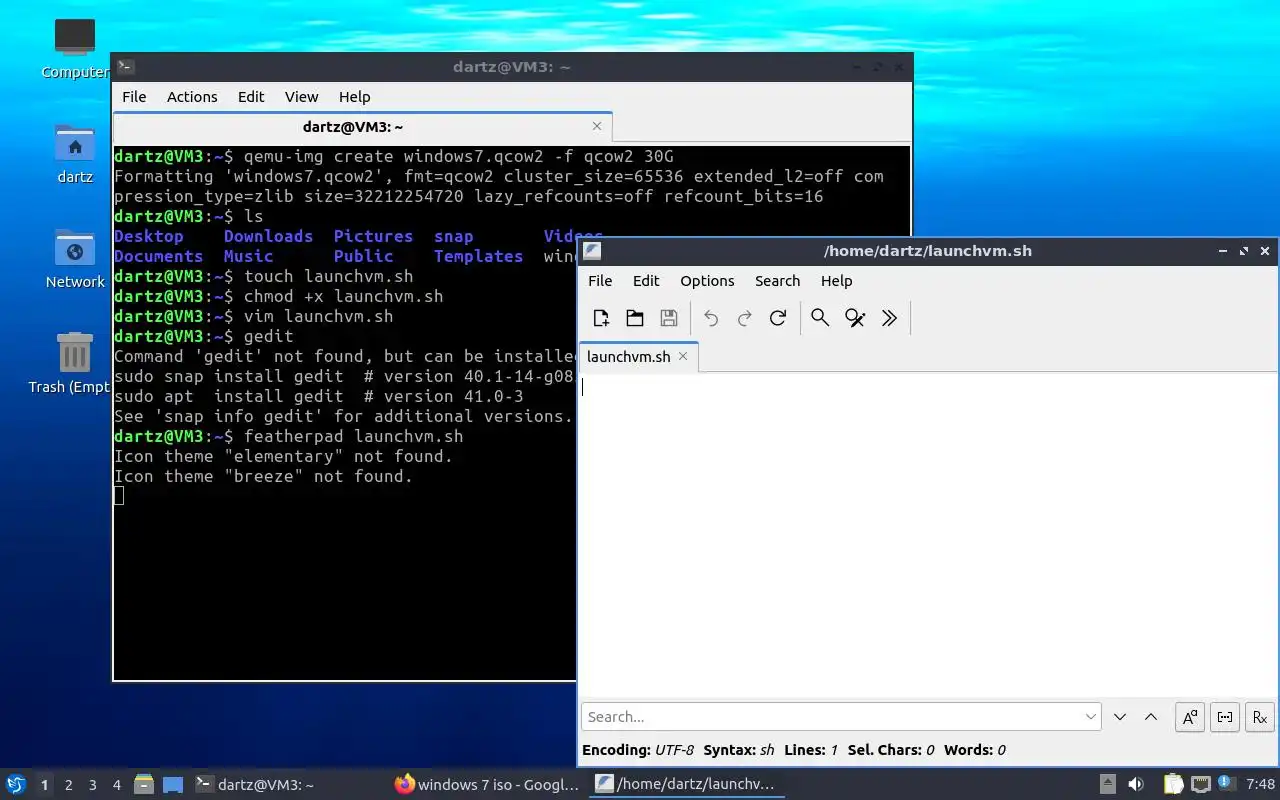Screen dimensions: 1280x800
Task: Click the Encoding UTF-8 status text
Action: [638, 750]
